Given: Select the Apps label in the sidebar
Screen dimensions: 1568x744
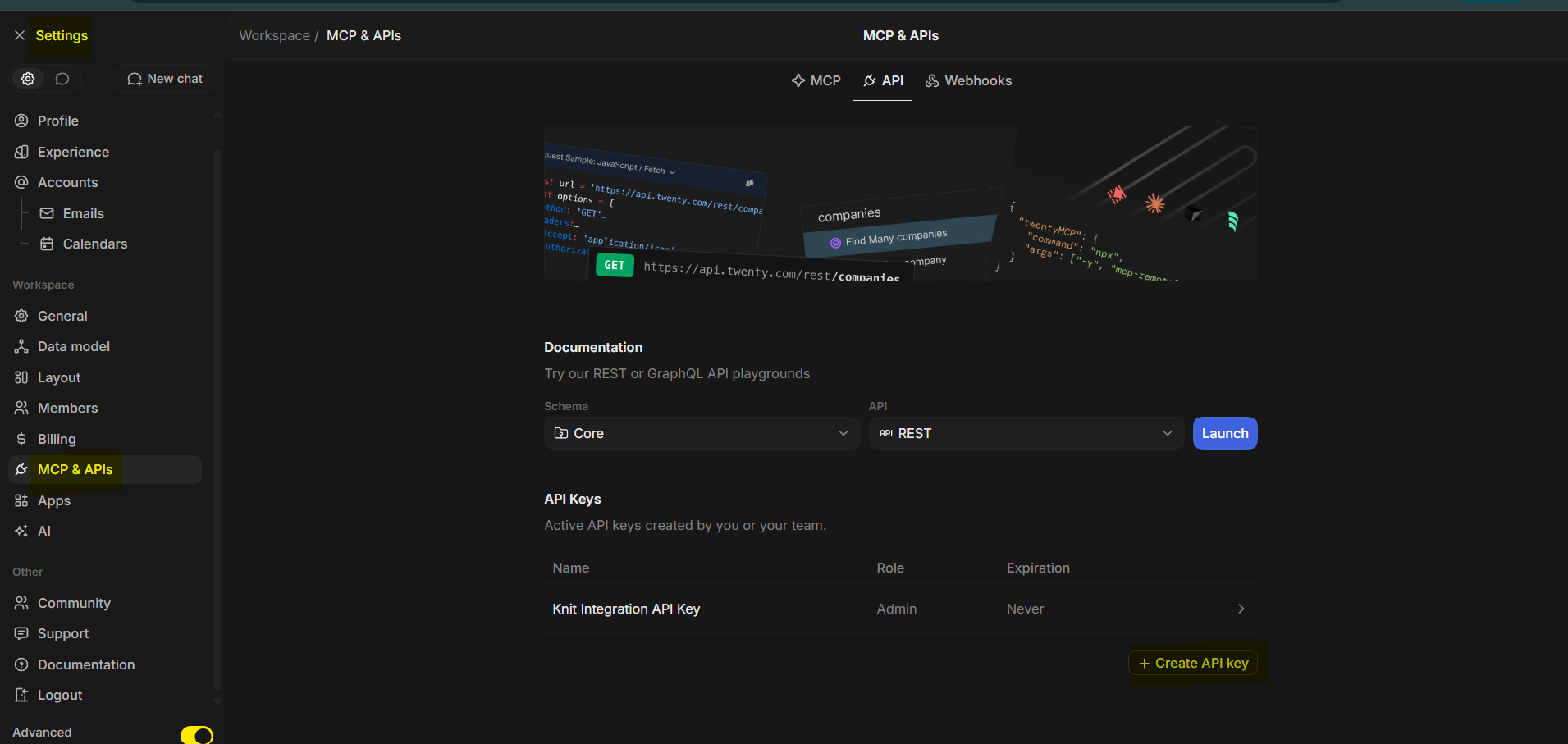Looking at the screenshot, I should (54, 500).
